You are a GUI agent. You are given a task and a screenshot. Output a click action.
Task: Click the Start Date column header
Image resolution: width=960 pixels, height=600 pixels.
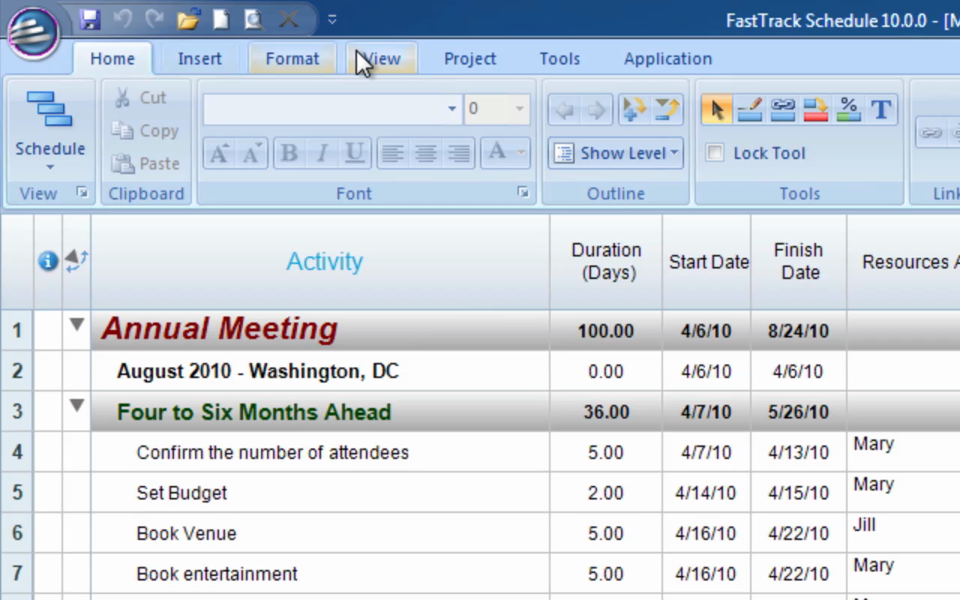pyautogui.click(x=707, y=262)
